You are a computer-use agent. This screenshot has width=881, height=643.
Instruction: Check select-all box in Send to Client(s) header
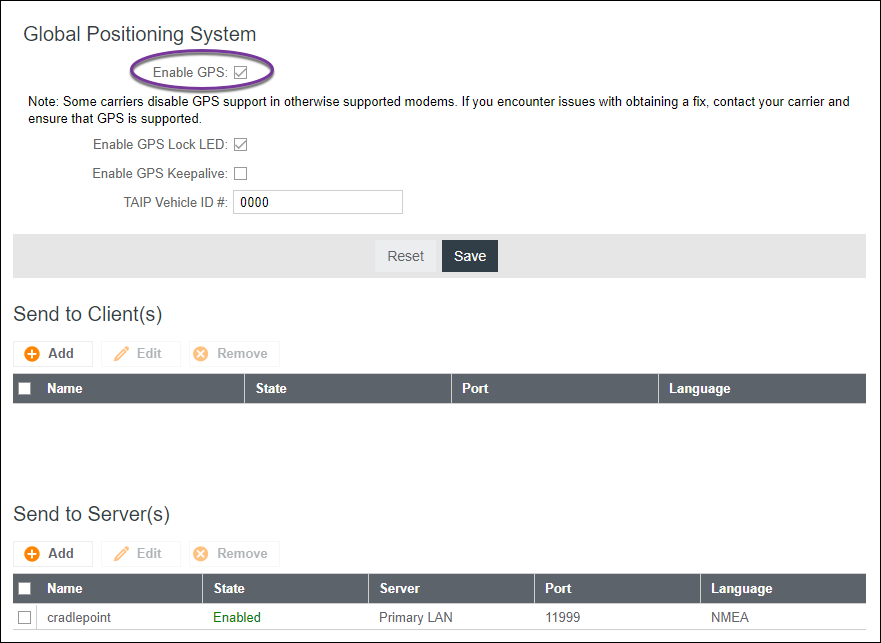pyautogui.click(x=25, y=389)
